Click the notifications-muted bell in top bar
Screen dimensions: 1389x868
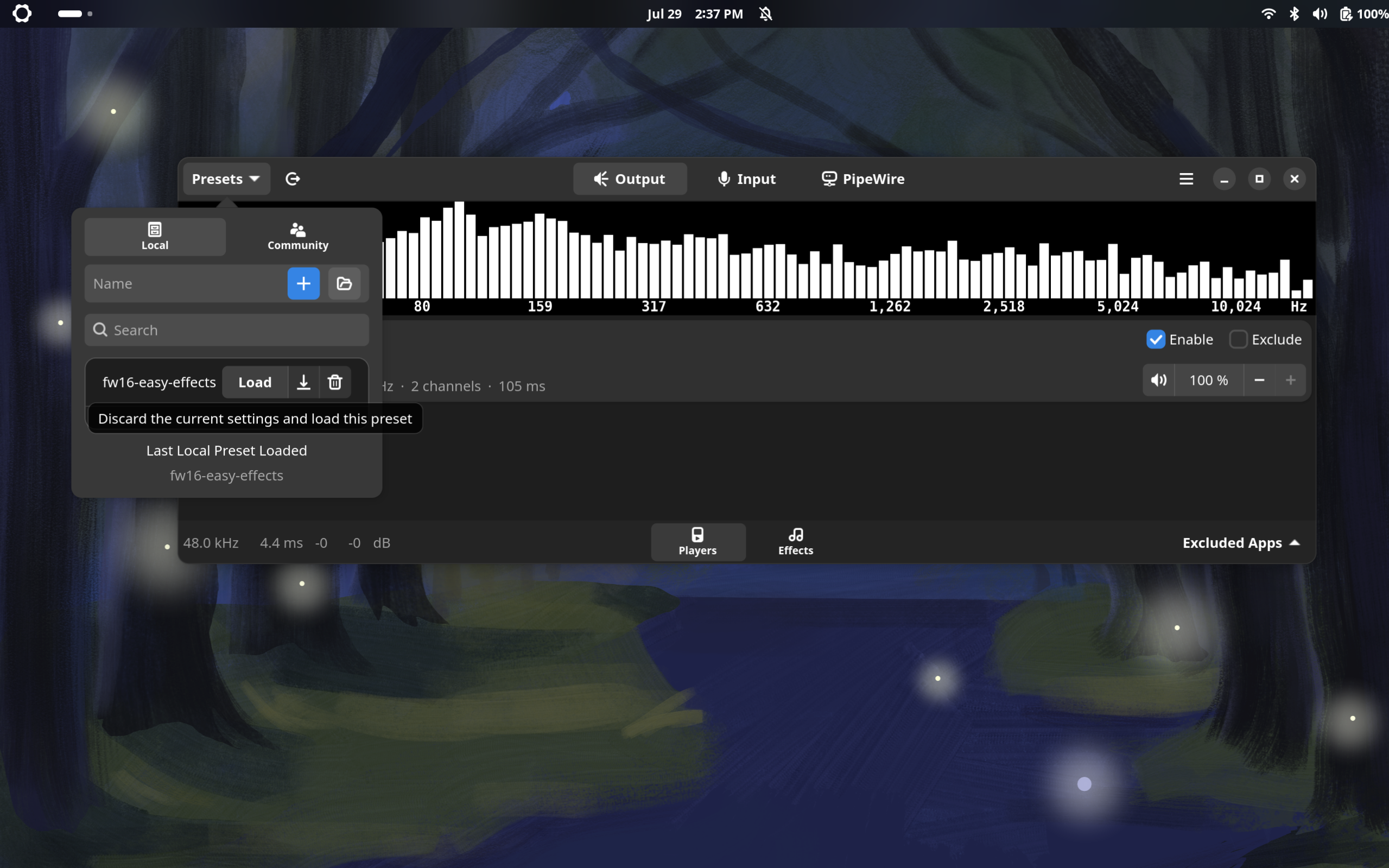click(x=766, y=14)
